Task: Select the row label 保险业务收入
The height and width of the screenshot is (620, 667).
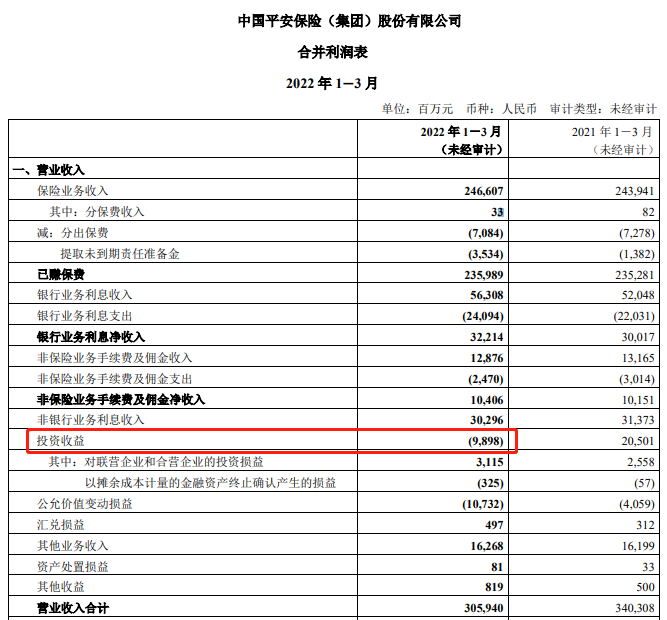Action: (x=73, y=191)
